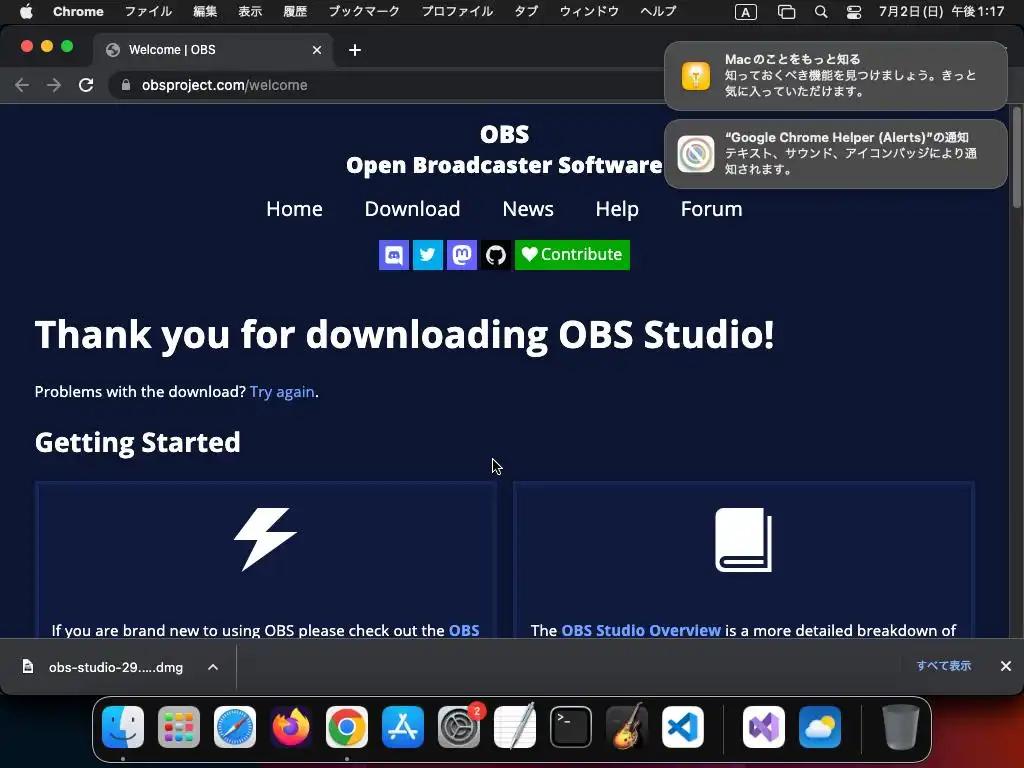Launch Visual Studio from the Dock
This screenshot has height=768, width=1024.
tap(764, 727)
